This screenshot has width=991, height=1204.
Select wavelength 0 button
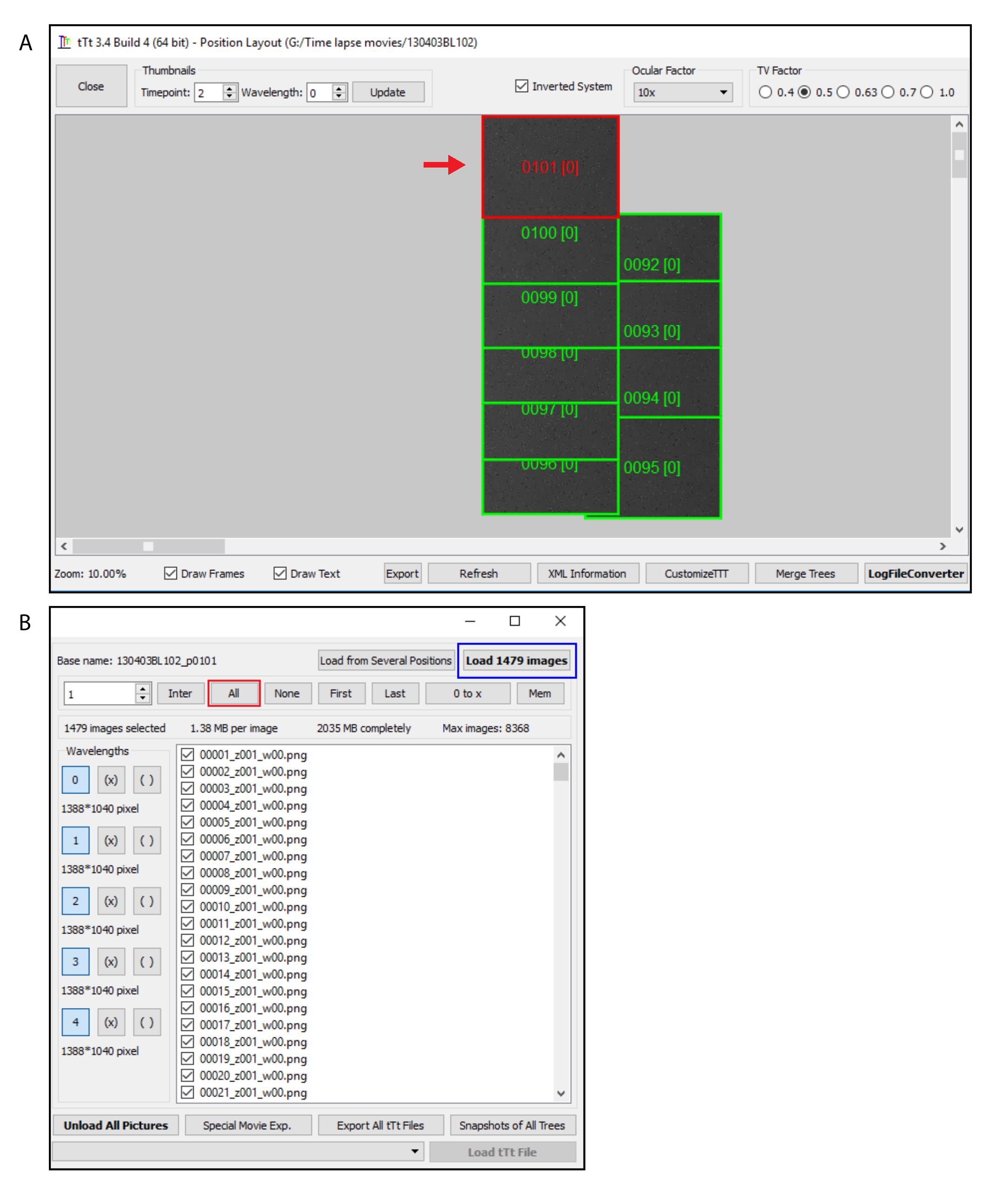[75, 780]
